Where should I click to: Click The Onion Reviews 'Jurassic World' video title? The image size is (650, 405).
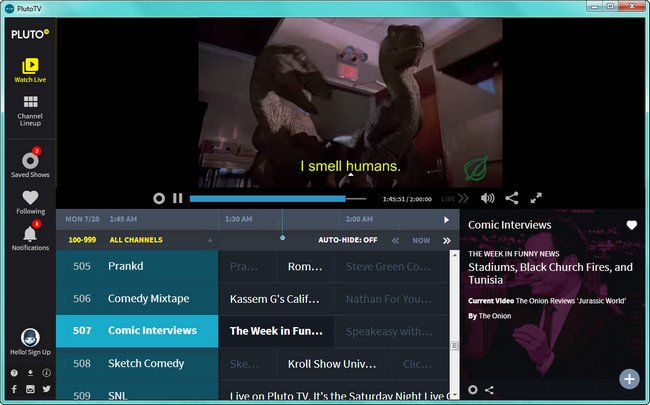[571, 301]
